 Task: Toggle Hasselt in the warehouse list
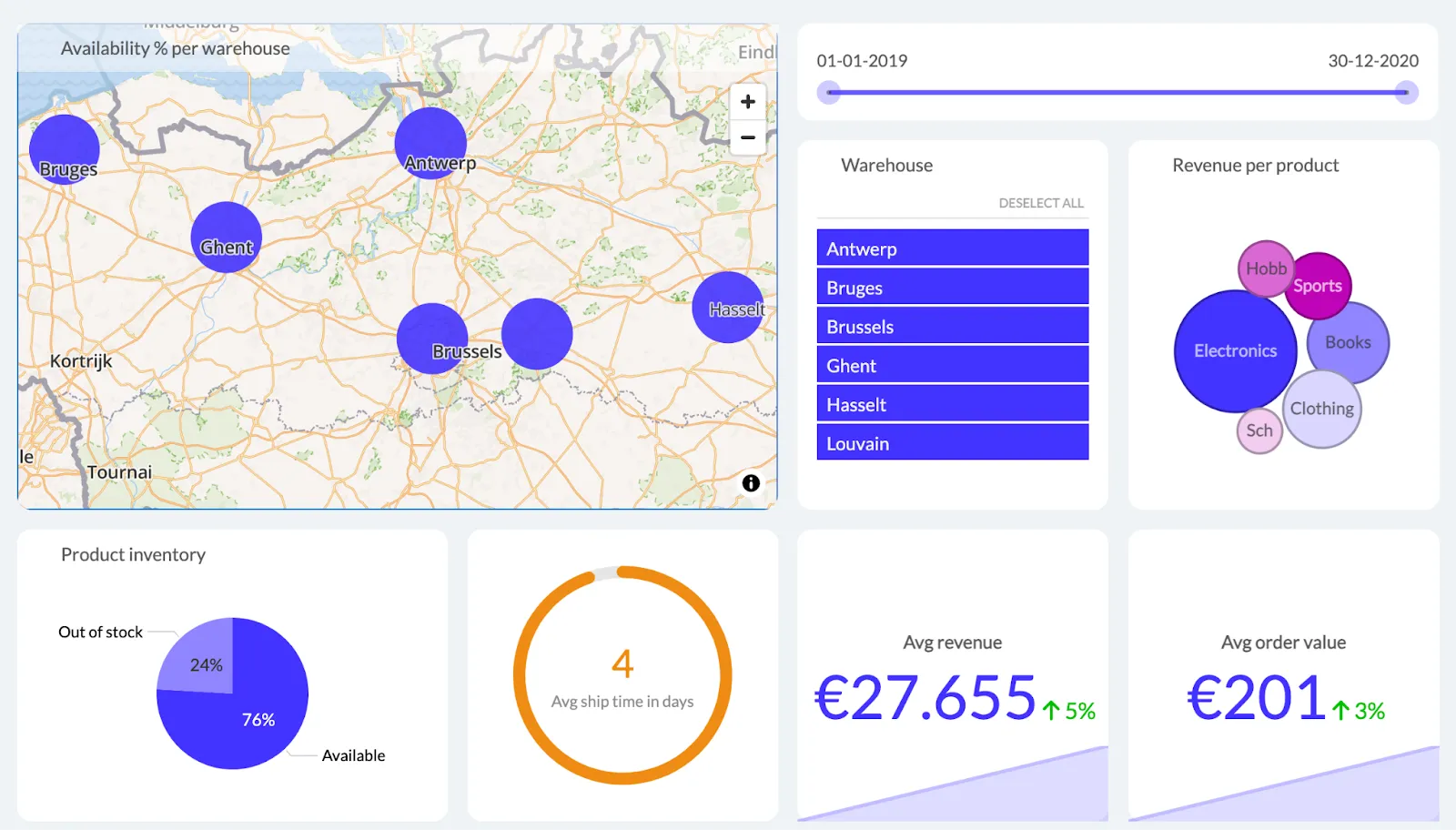[x=953, y=404]
